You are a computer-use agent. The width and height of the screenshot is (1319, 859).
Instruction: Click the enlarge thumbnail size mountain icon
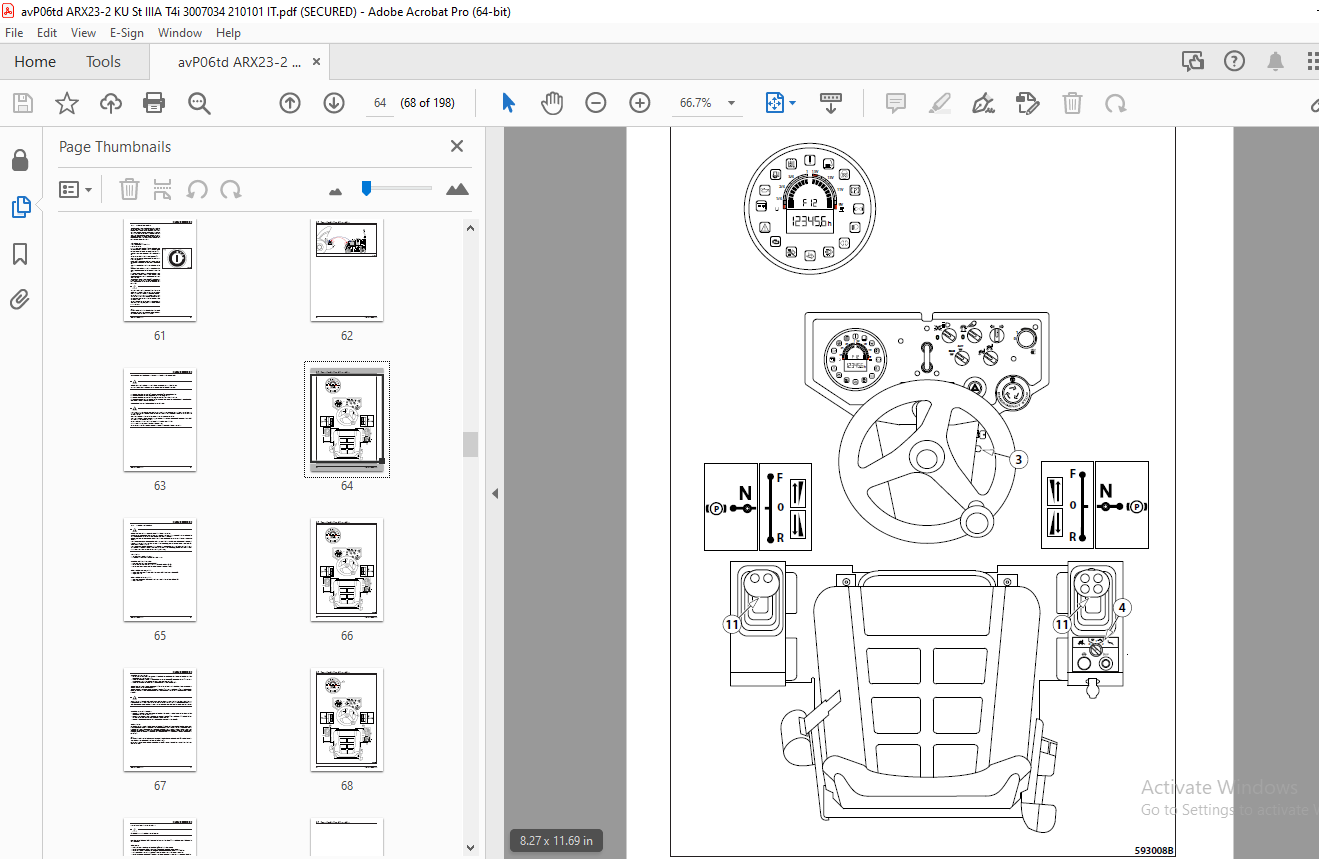coord(457,189)
